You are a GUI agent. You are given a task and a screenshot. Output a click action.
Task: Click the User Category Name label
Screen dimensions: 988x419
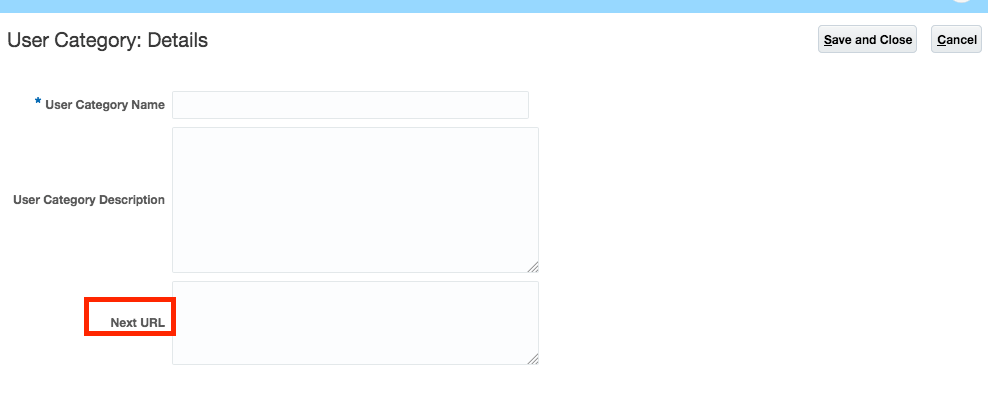click(105, 105)
